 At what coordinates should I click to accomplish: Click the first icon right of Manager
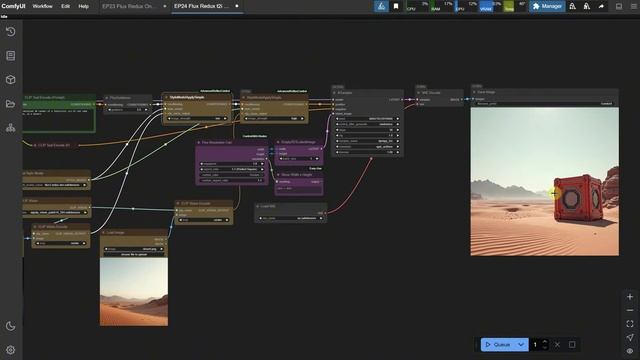pyautogui.click(x=573, y=6)
